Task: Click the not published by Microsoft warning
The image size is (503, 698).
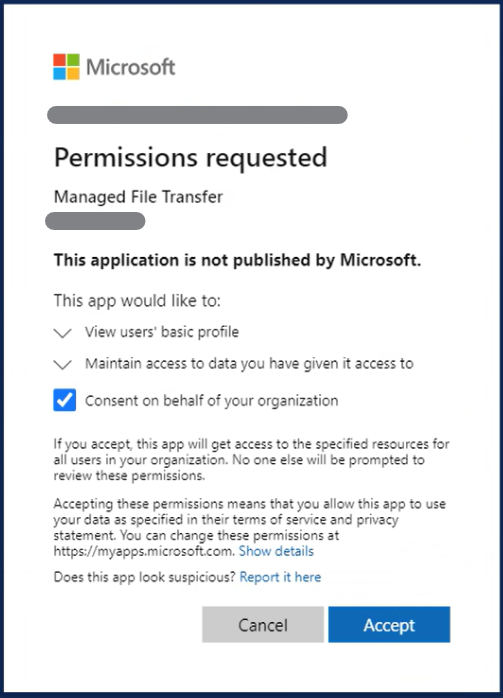Action: [x=237, y=260]
